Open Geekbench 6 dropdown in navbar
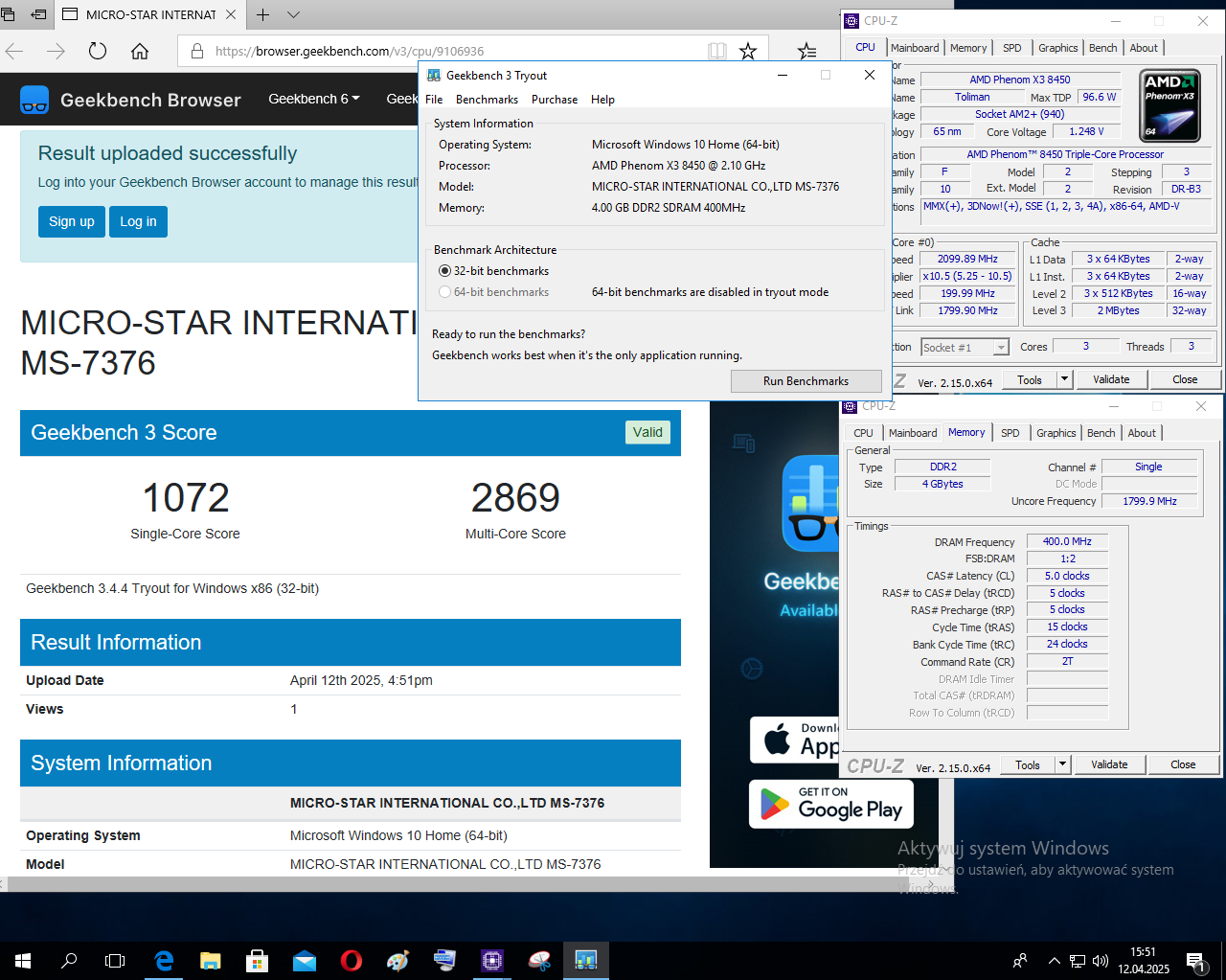The height and width of the screenshot is (980, 1226). tap(314, 99)
